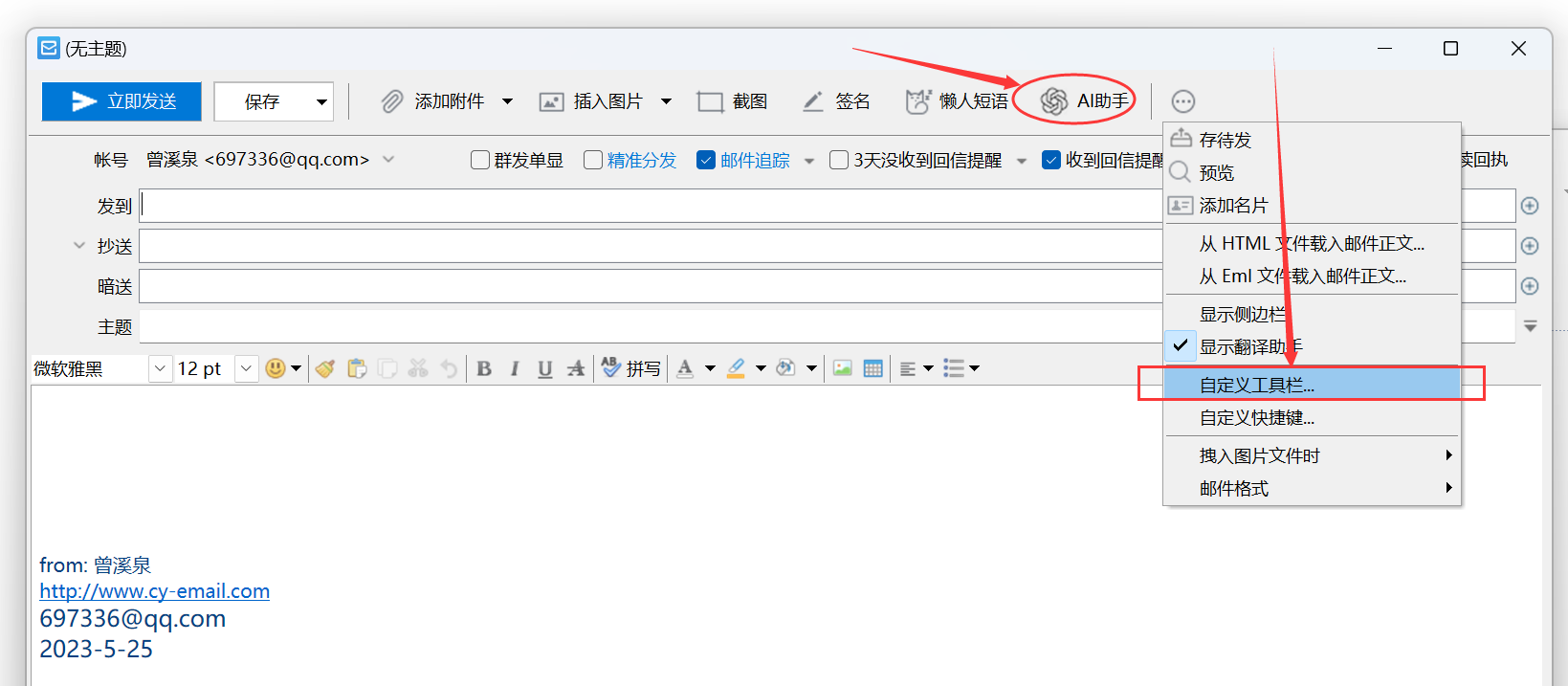Expand the 插入图片 dropdown arrow
The image size is (1568, 686).
[x=666, y=101]
